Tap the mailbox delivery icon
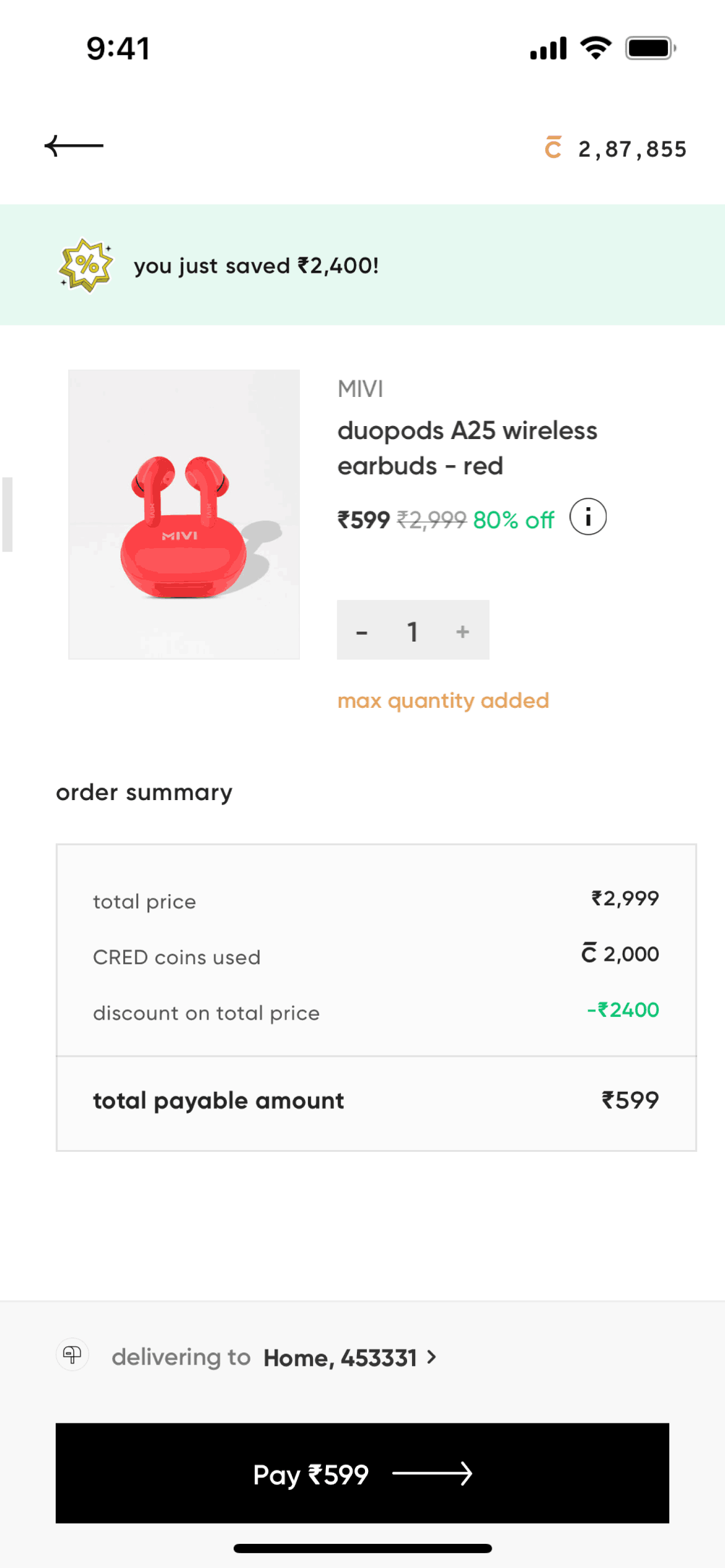 (x=72, y=1354)
